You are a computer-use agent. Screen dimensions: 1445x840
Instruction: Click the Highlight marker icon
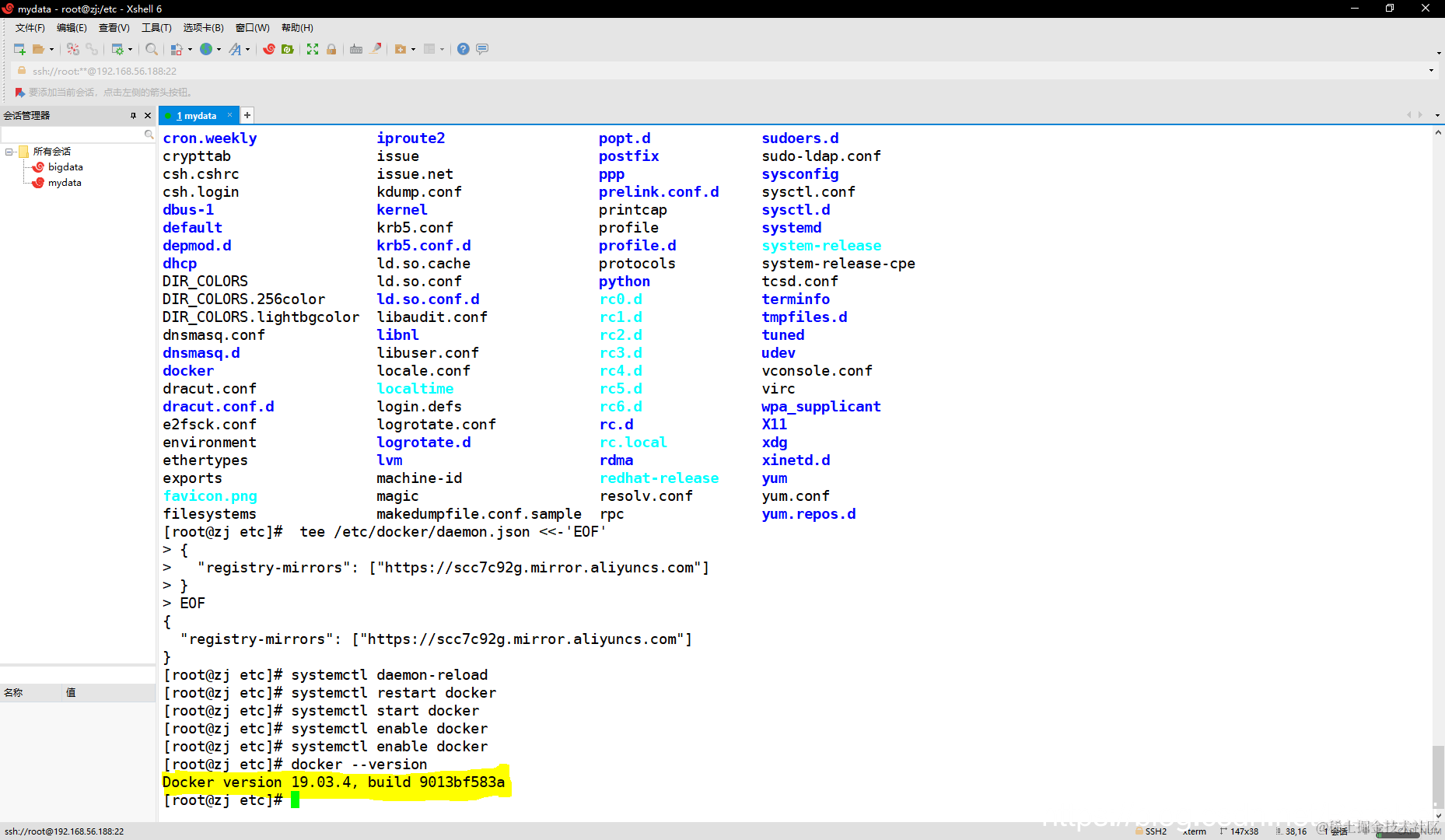376,49
